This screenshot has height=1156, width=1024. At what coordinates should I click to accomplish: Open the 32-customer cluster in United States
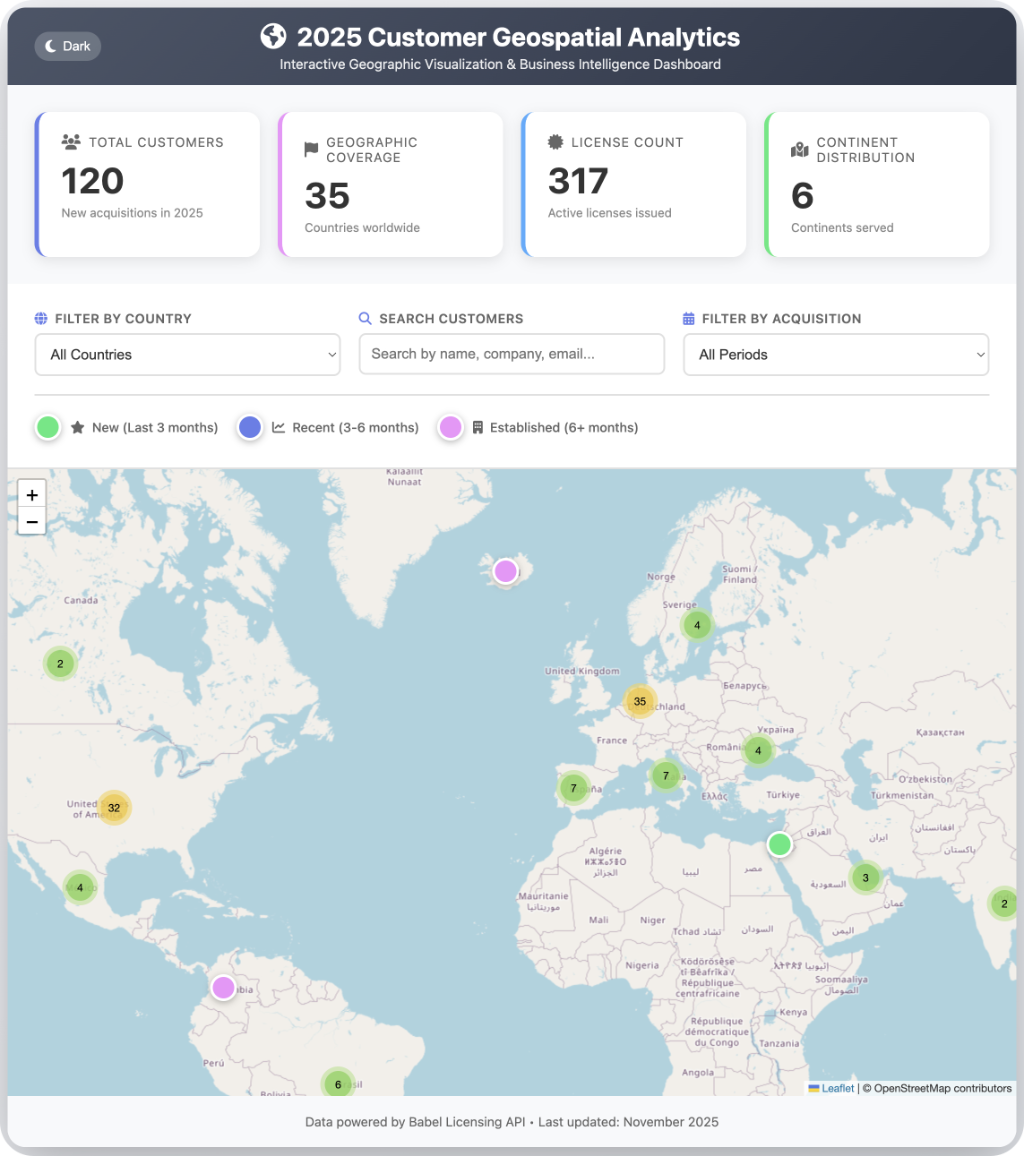[114, 807]
